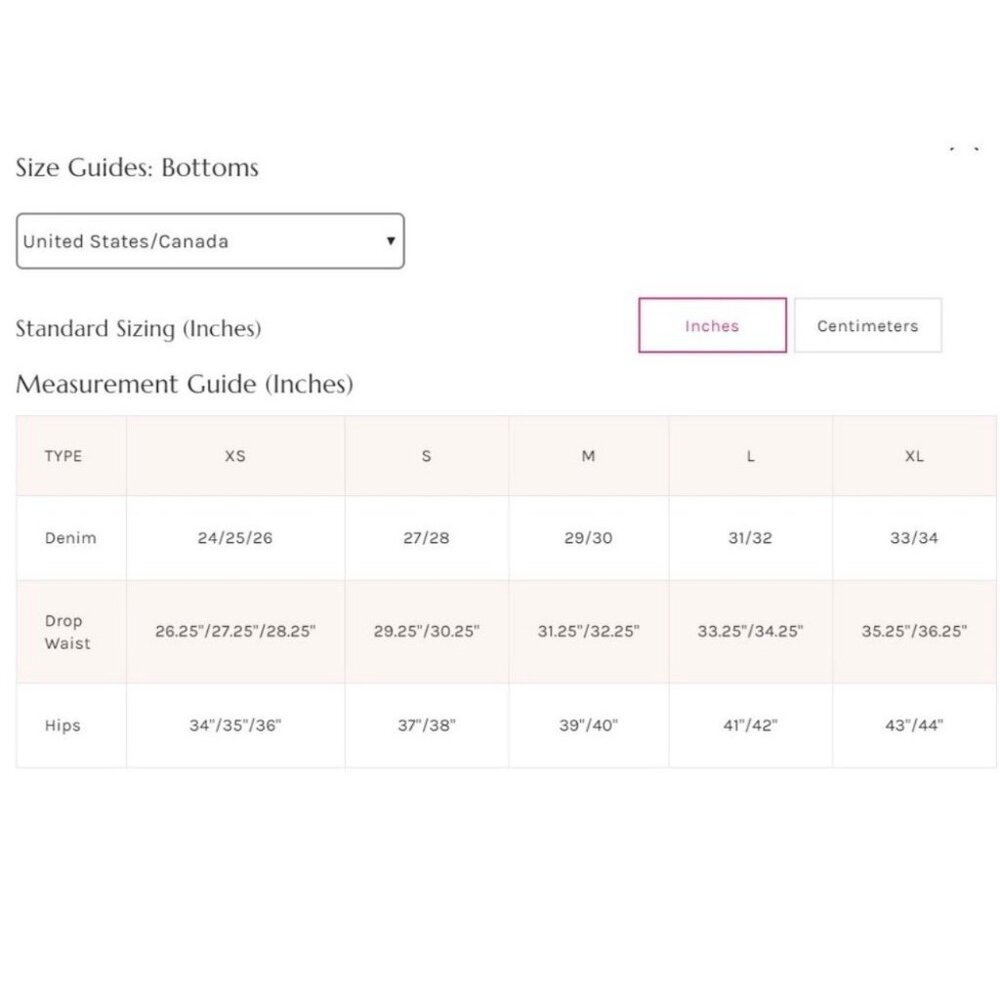Screen dimensions: 1000x1000
Task: Click the dropdown arrow beside United States/Canada
Action: click(x=390, y=241)
